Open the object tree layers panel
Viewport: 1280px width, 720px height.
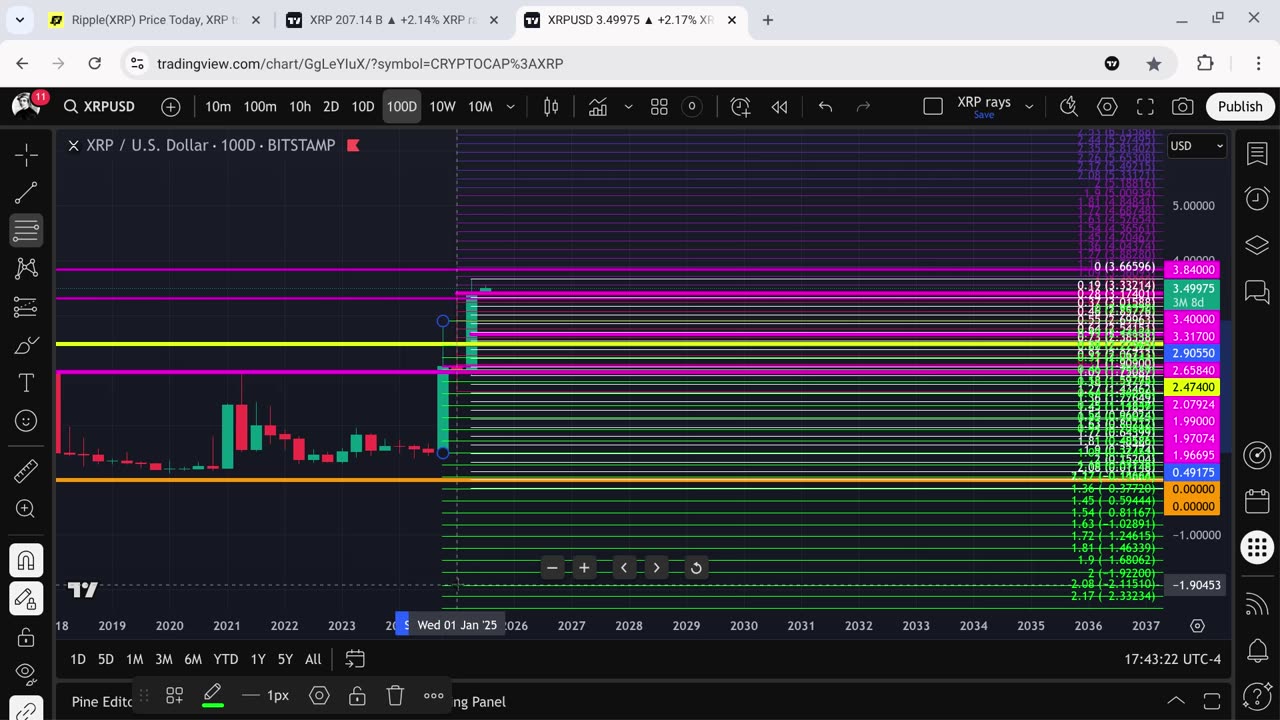click(1257, 245)
